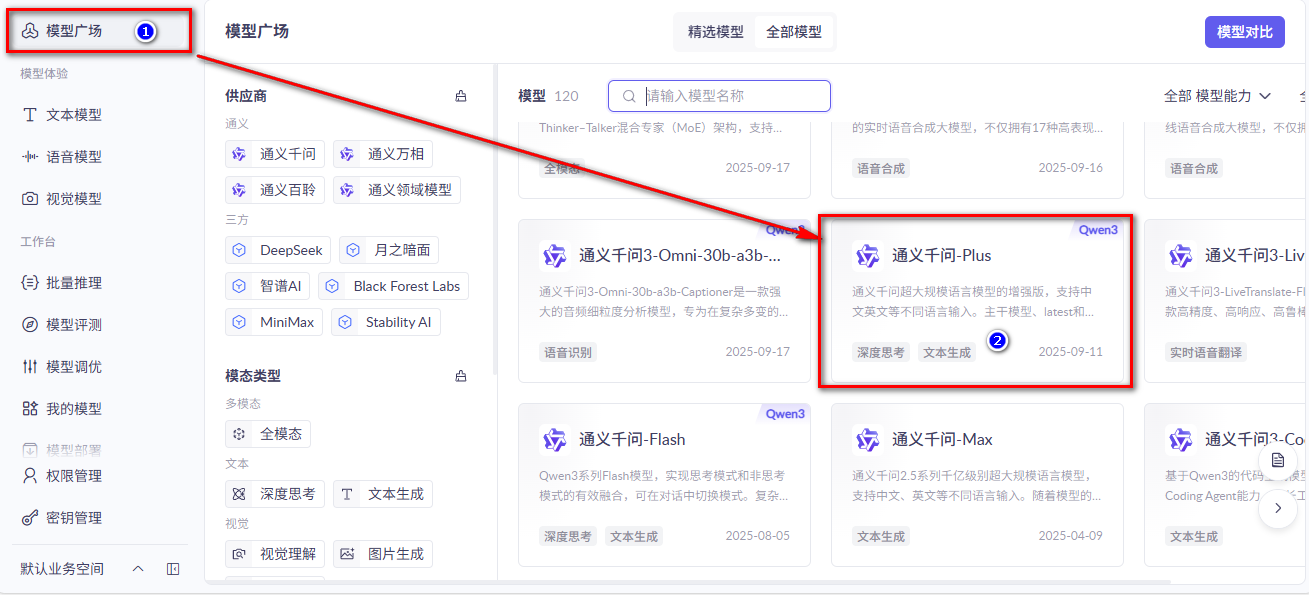Filter by 智谱AI provider
The height and width of the screenshot is (595, 1309).
(268, 286)
